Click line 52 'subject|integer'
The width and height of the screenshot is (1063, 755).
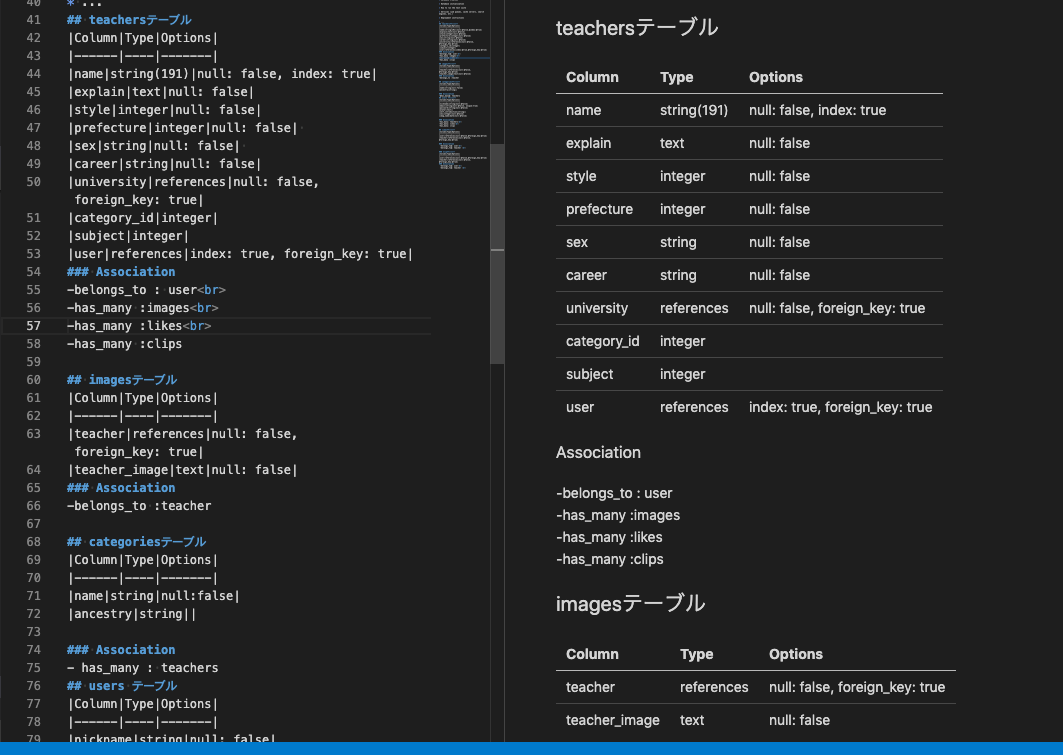click(128, 236)
